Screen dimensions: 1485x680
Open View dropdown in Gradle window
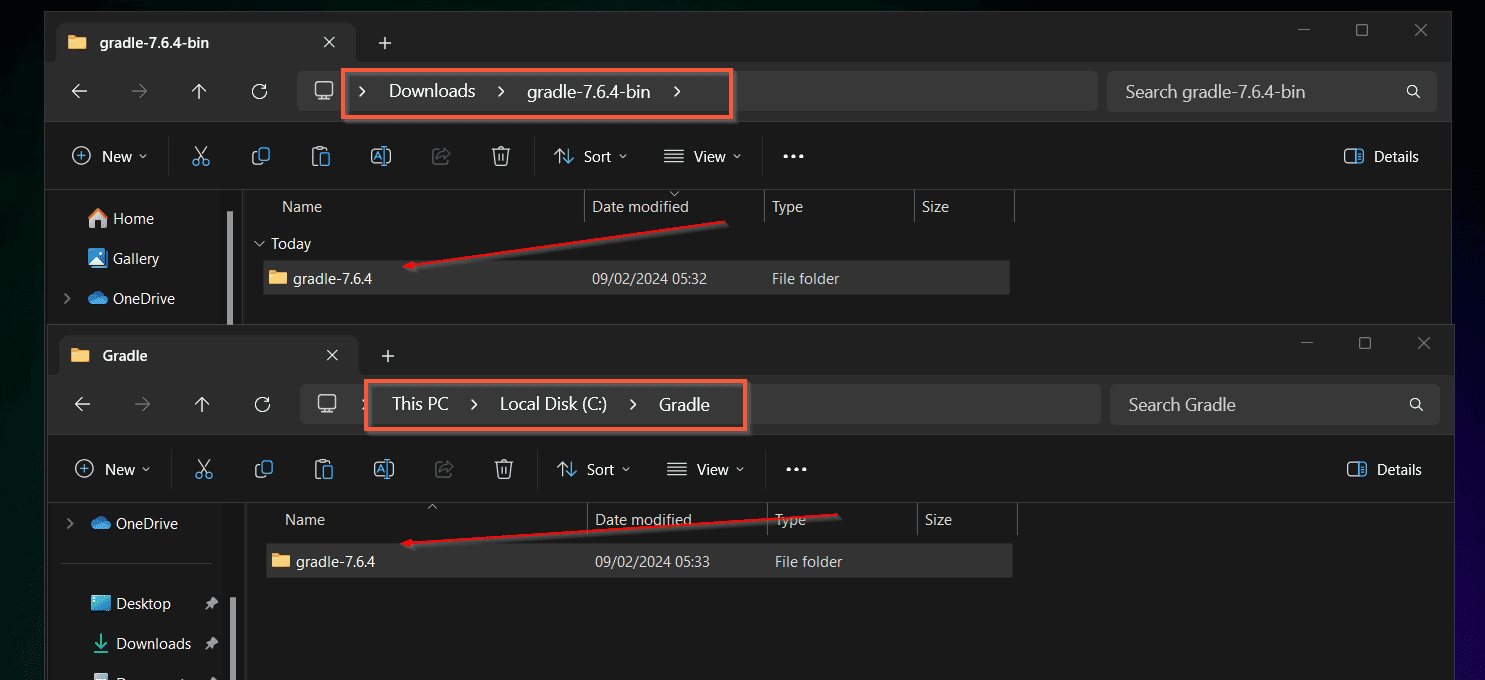coord(706,469)
